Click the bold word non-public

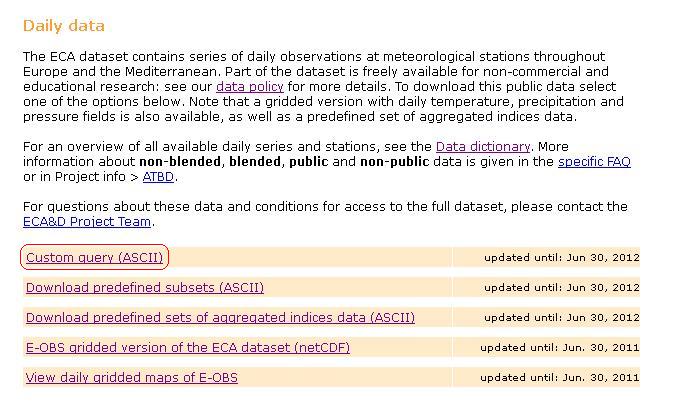pyautogui.click(x=394, y=162)
